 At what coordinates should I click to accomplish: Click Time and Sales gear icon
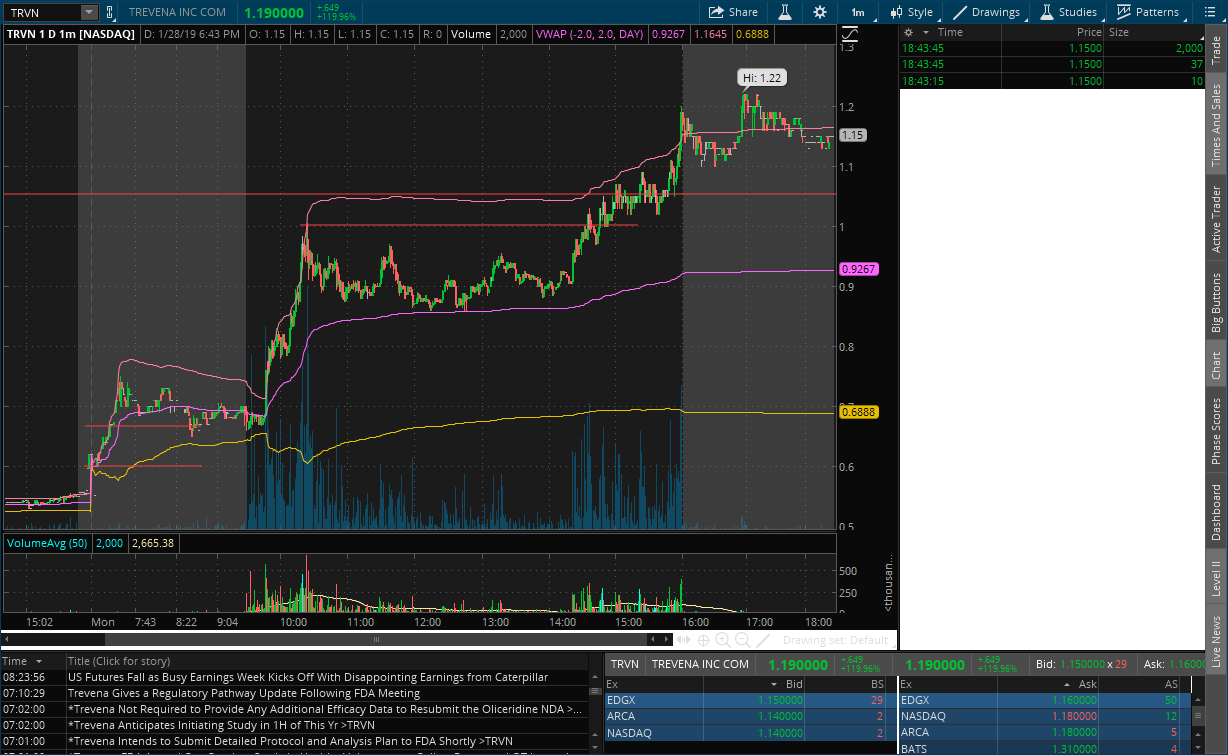908,33
